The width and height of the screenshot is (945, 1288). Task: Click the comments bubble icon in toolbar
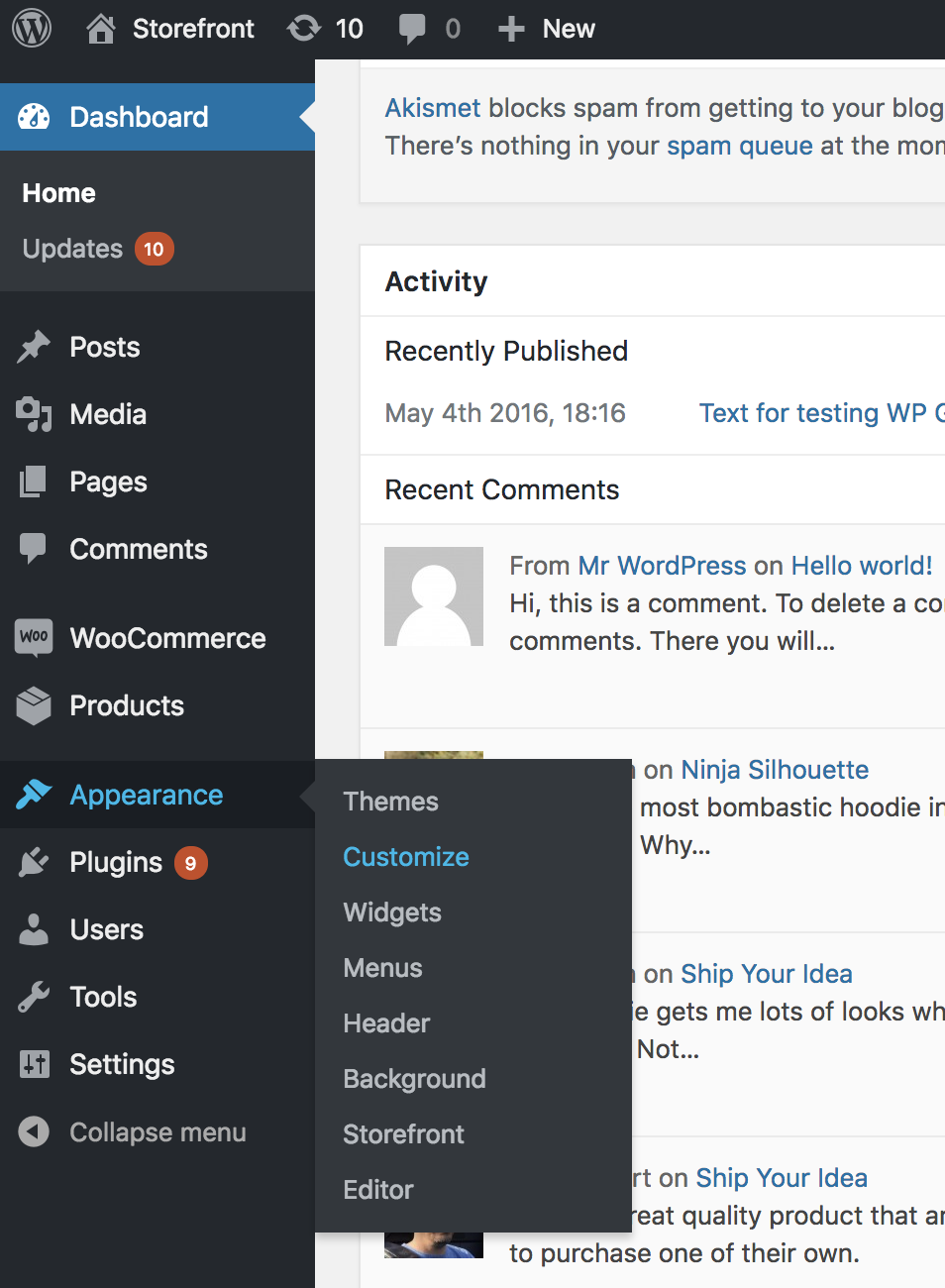(412, 29)
